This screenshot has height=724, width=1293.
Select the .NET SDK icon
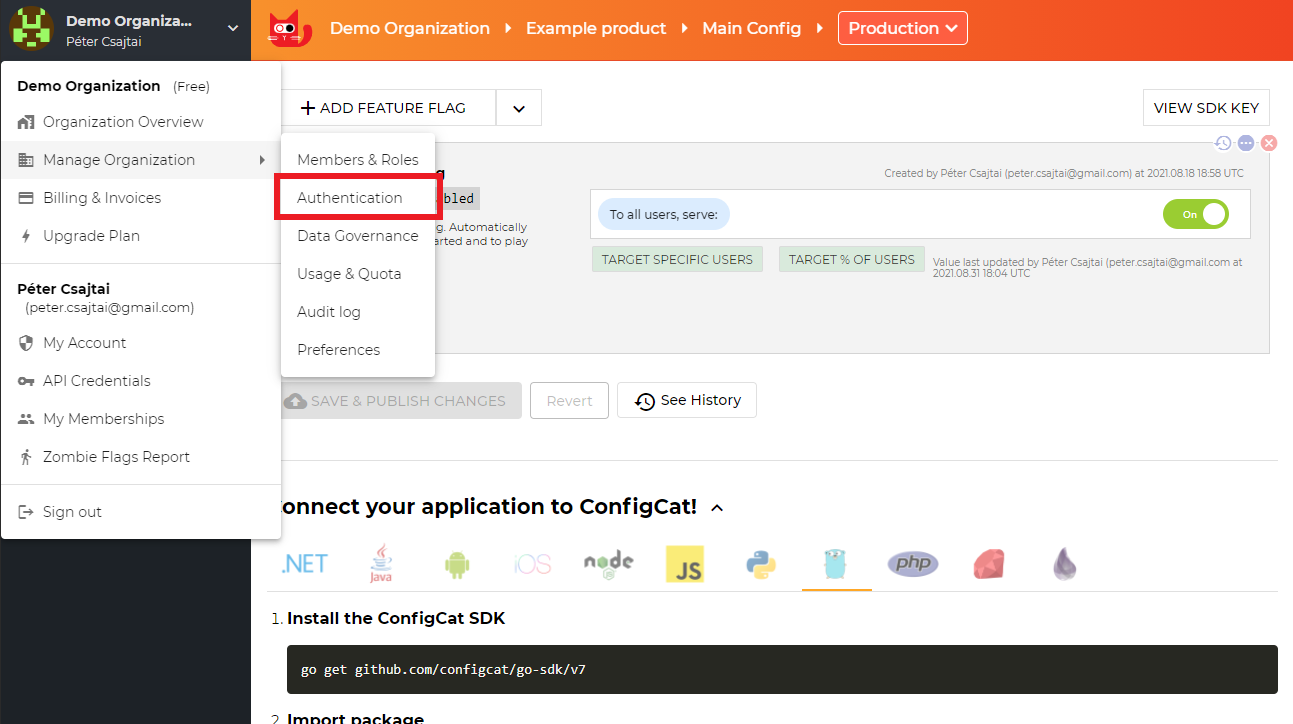[x=303, y=563]
